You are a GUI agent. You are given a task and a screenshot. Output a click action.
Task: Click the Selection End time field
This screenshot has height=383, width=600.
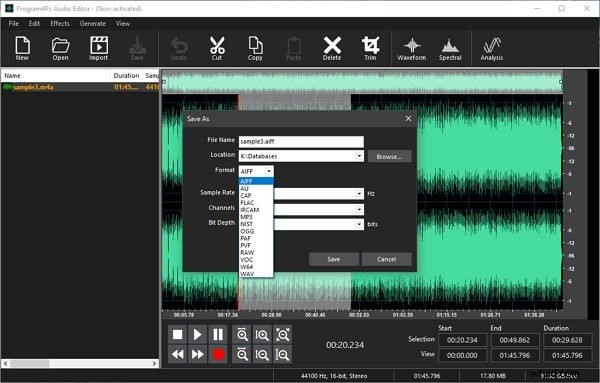coord(515,340)
